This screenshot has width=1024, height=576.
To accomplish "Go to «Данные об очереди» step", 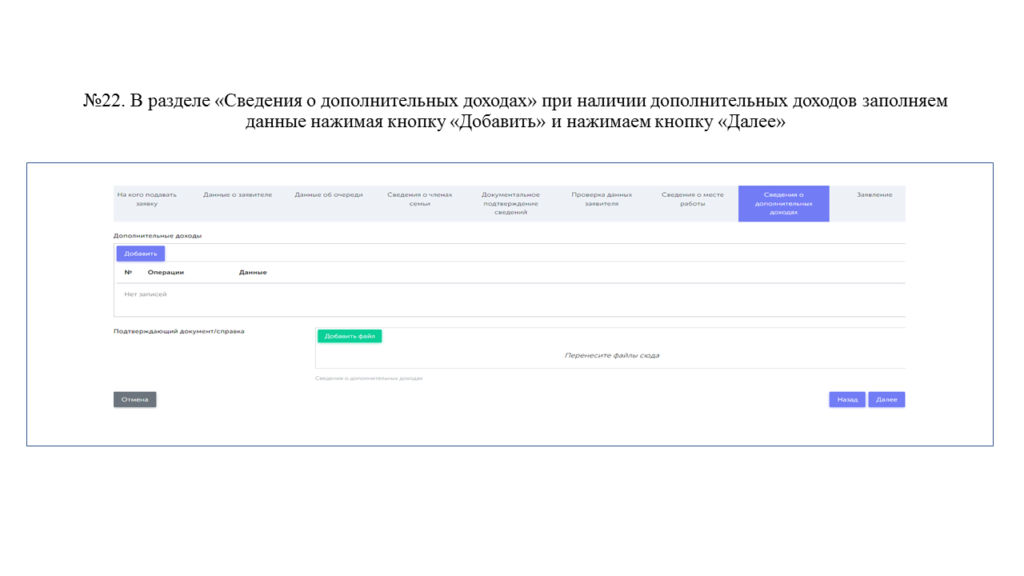I will click(x=328, y=195).
